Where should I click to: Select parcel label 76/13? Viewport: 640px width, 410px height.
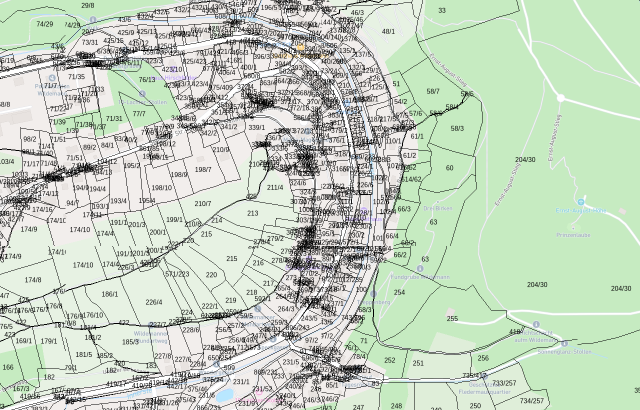[x=147, y=80]
